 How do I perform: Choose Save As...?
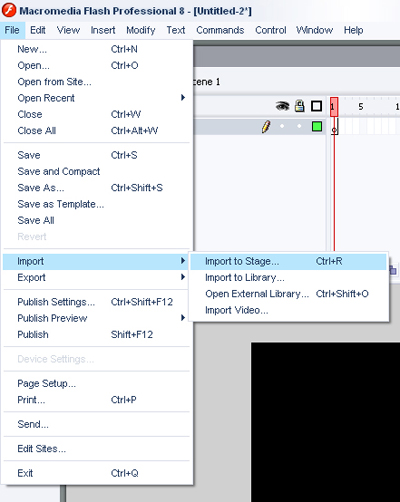97,188
